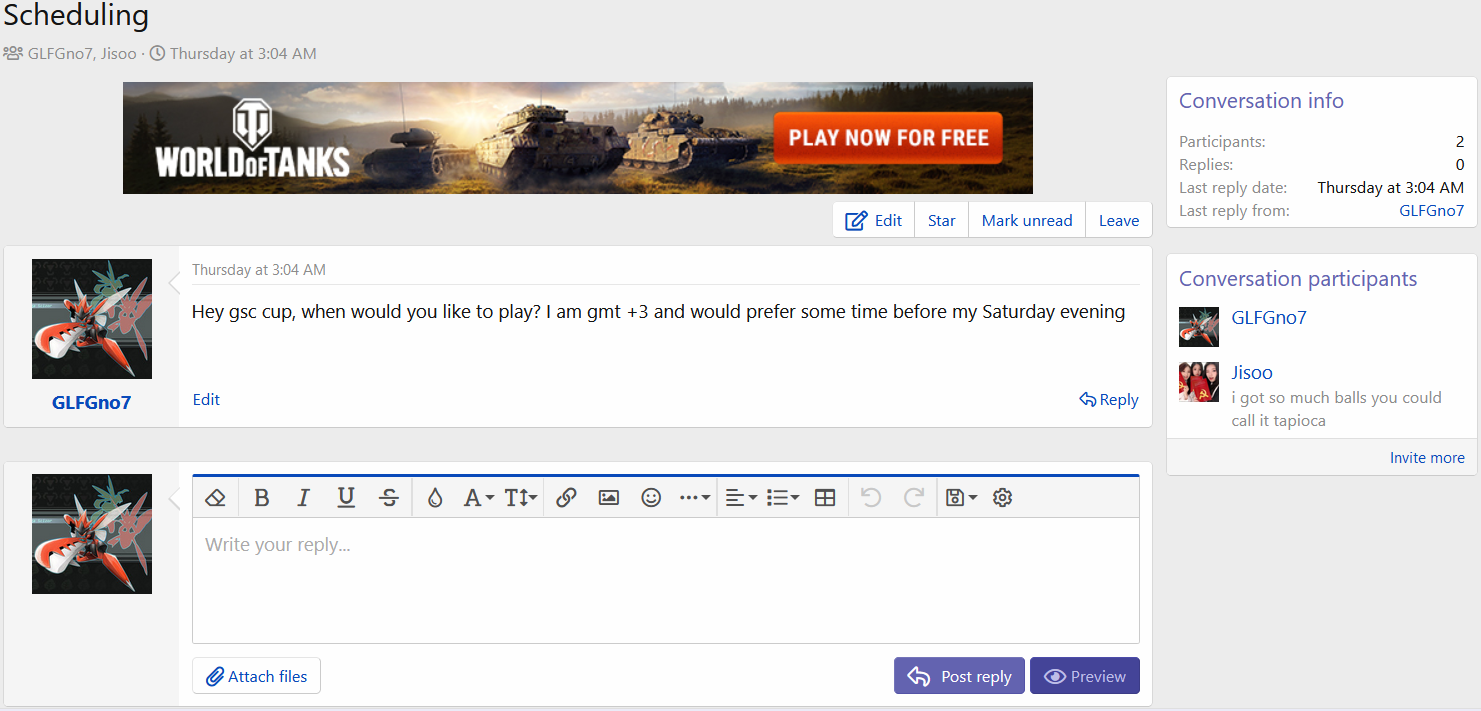Mark the conversation as unread
This screenshot has height=711, width=1481.
click(1027, 220)
